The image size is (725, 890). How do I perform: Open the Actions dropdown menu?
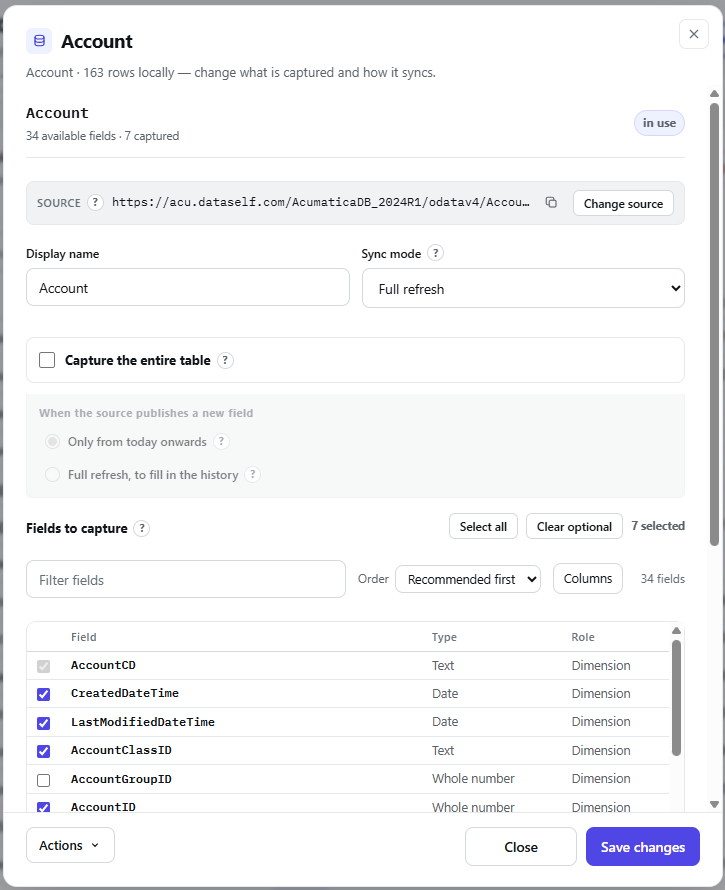70,845
